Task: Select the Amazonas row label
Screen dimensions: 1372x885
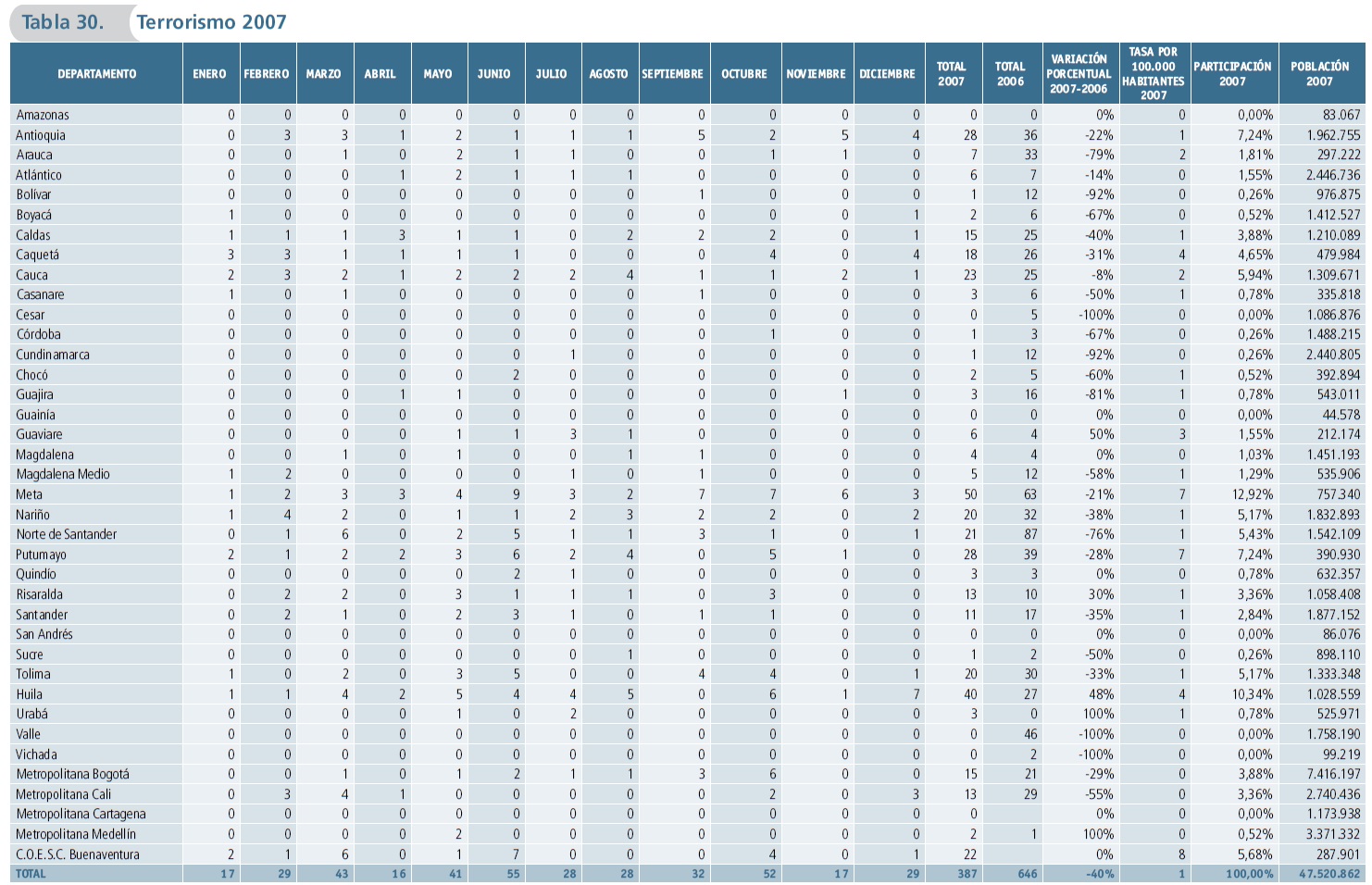Action: point(43,115)
